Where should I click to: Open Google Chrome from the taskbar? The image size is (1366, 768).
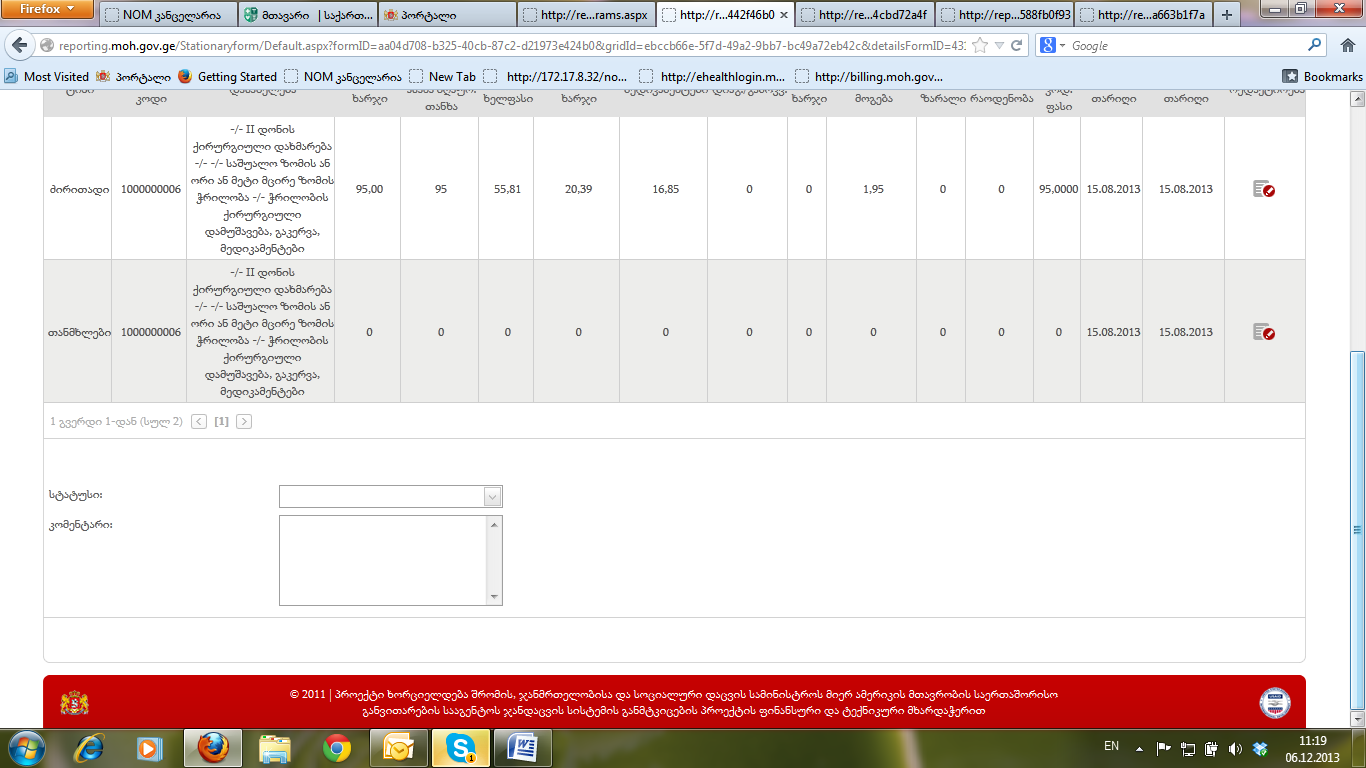click(x=336, y=748)
